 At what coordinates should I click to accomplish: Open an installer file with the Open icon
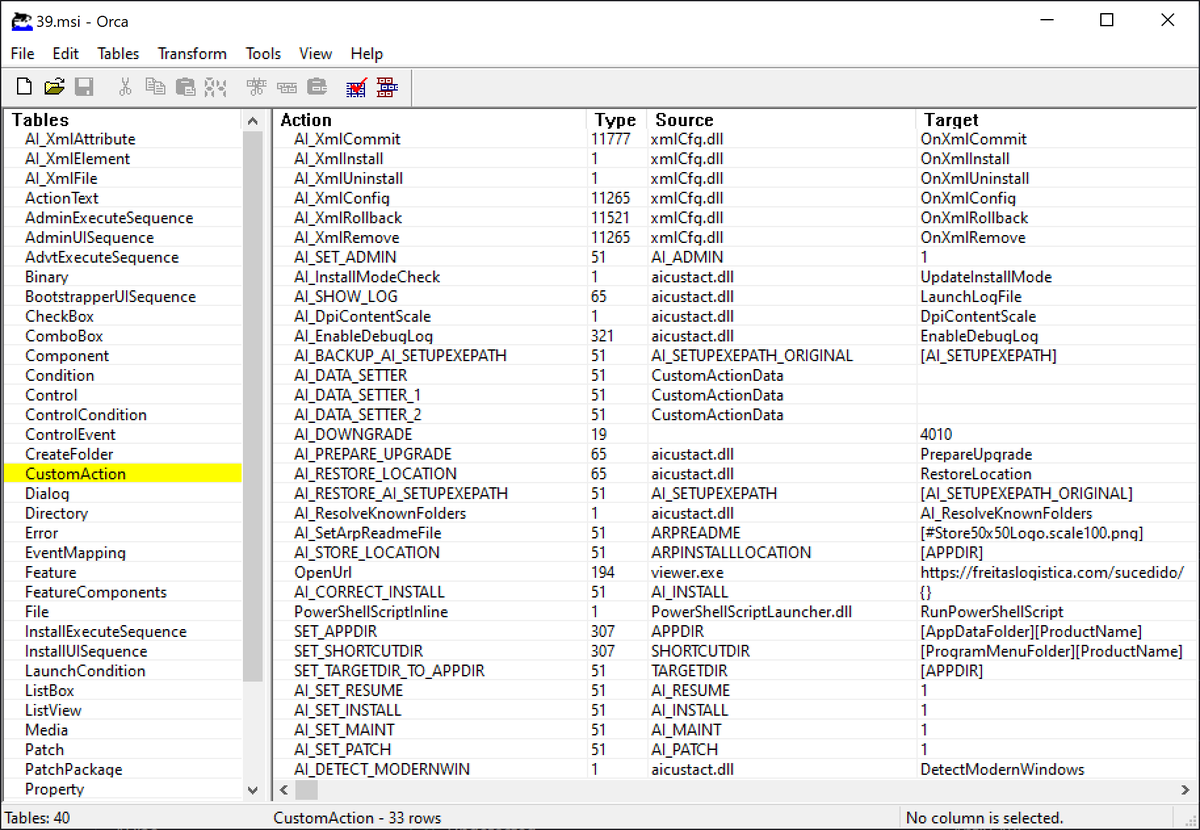tap(54, 86)
